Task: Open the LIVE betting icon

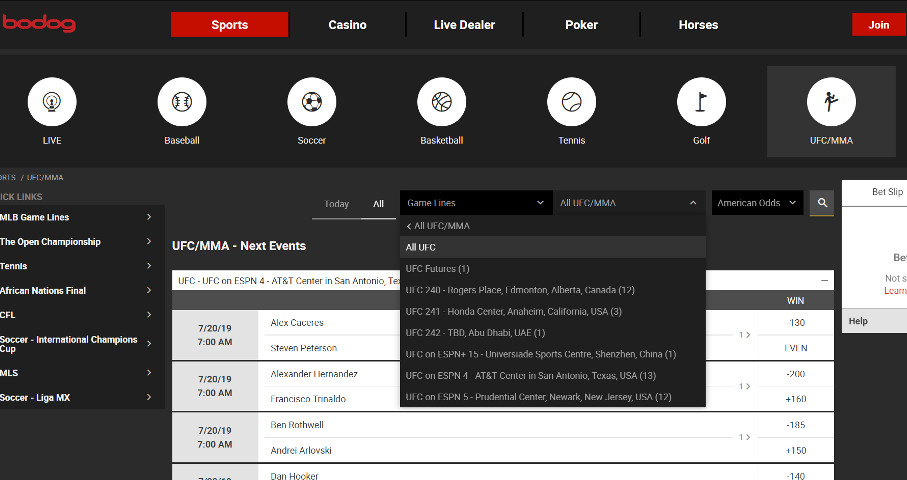Action: coord(52,102)
